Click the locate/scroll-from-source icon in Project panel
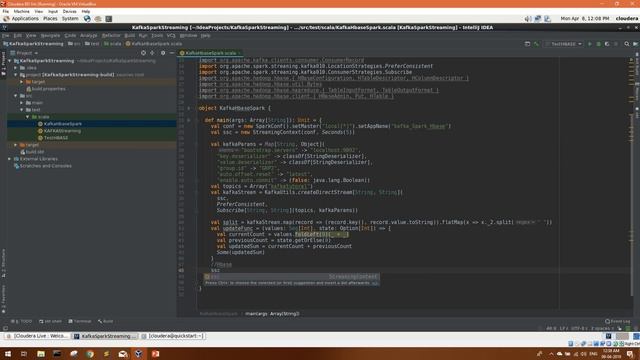Screen dimensions: 640x360 point(143,53)
